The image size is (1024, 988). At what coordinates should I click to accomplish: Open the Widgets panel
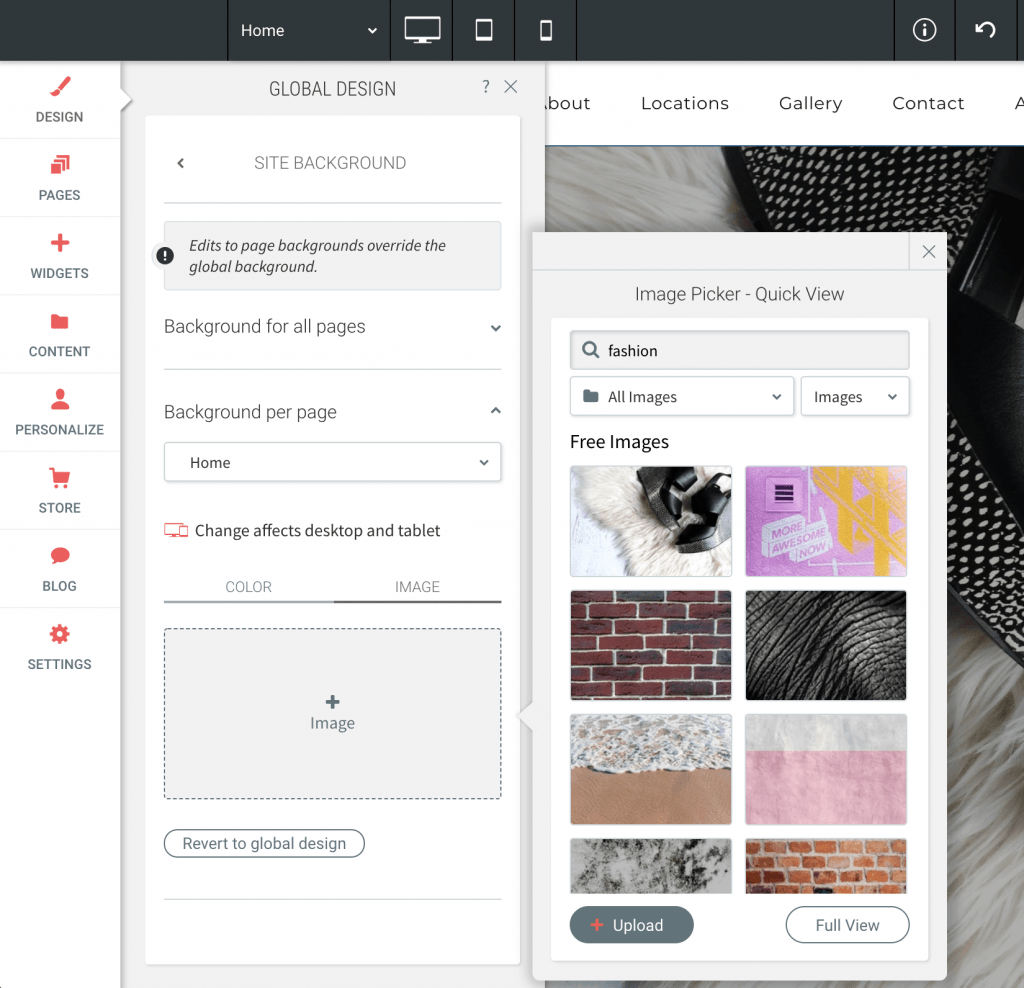pos(59,256)
